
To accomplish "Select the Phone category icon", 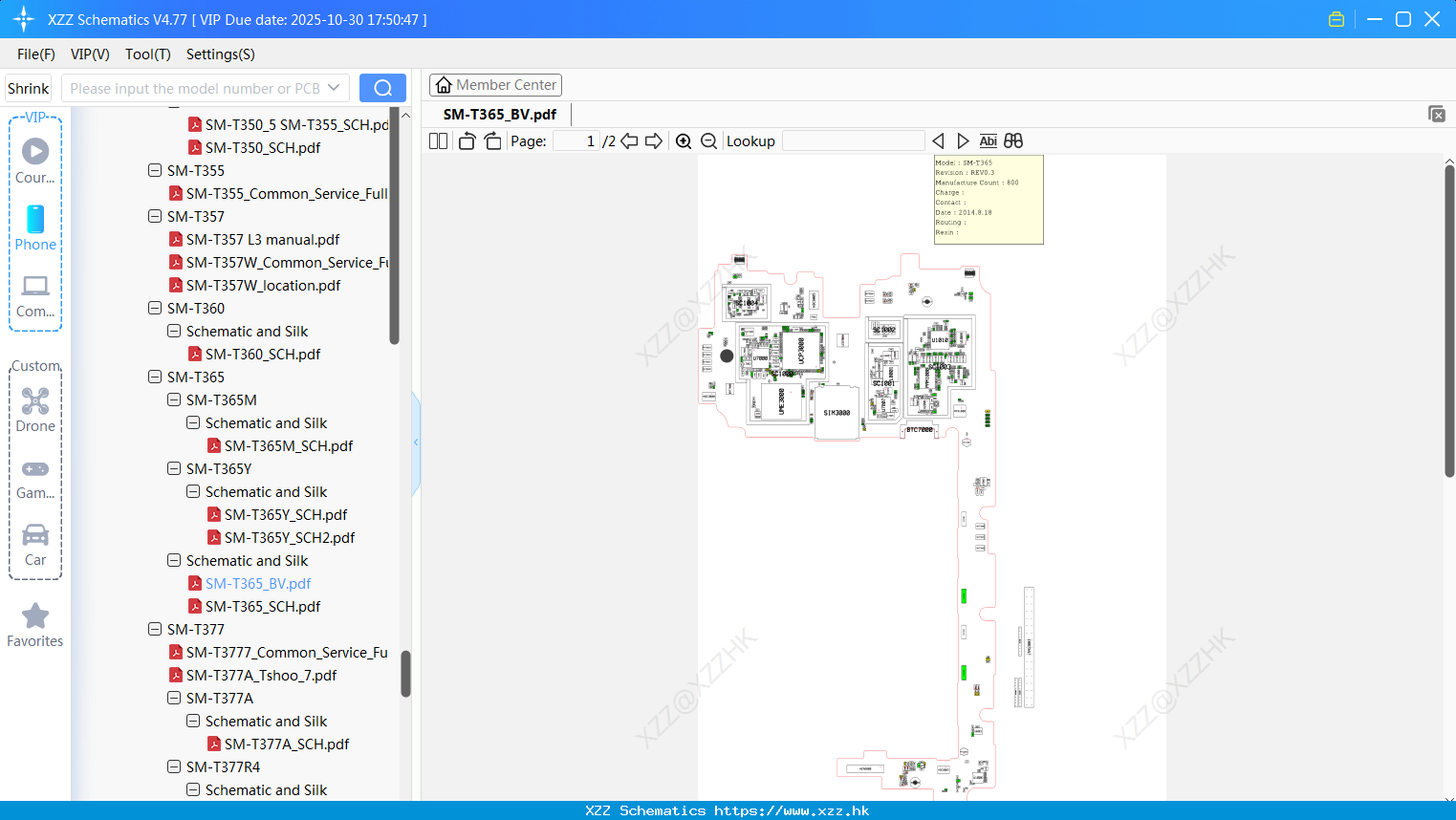I will point(35,227).
